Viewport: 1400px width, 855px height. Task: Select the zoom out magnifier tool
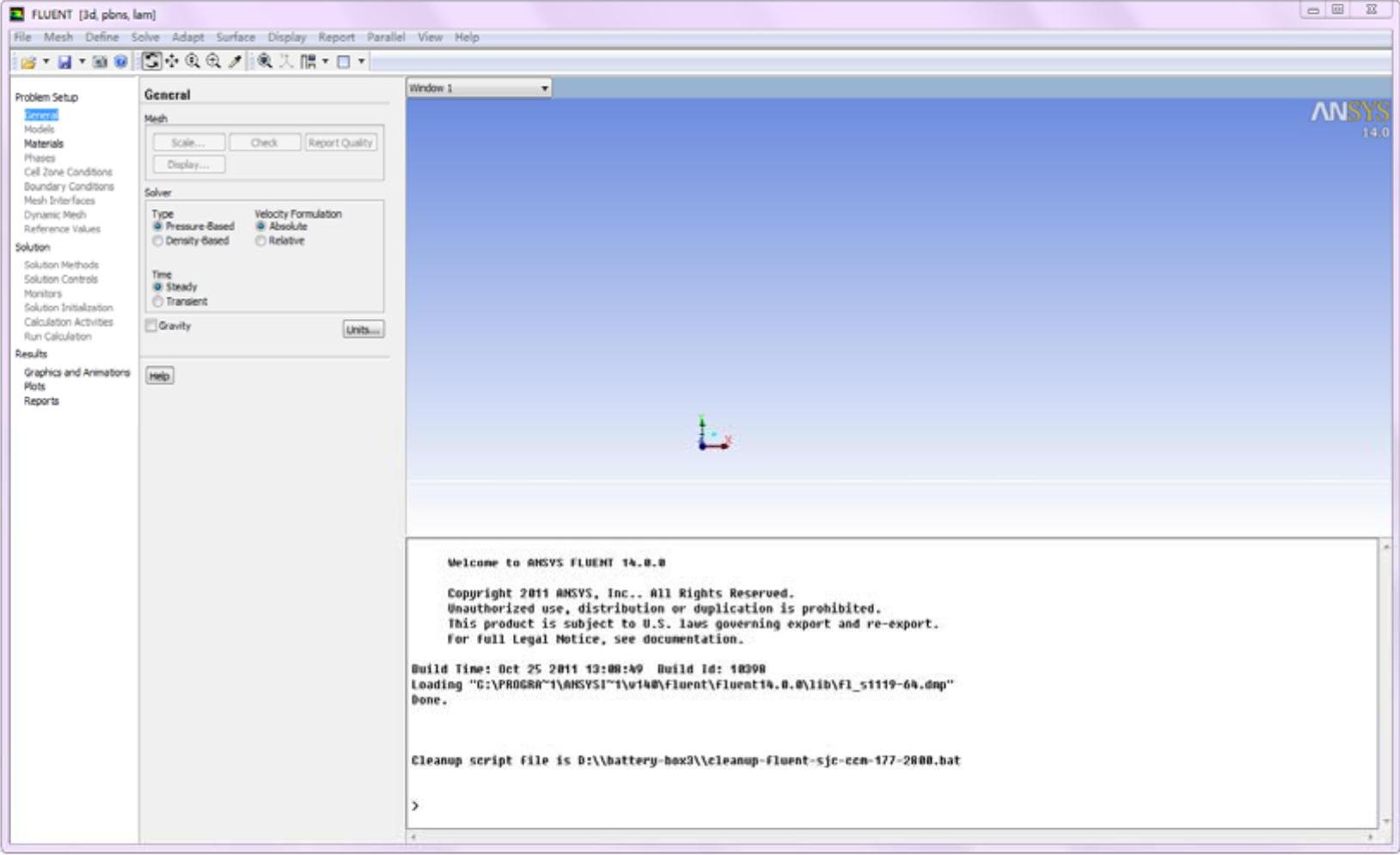click(213, 61)
